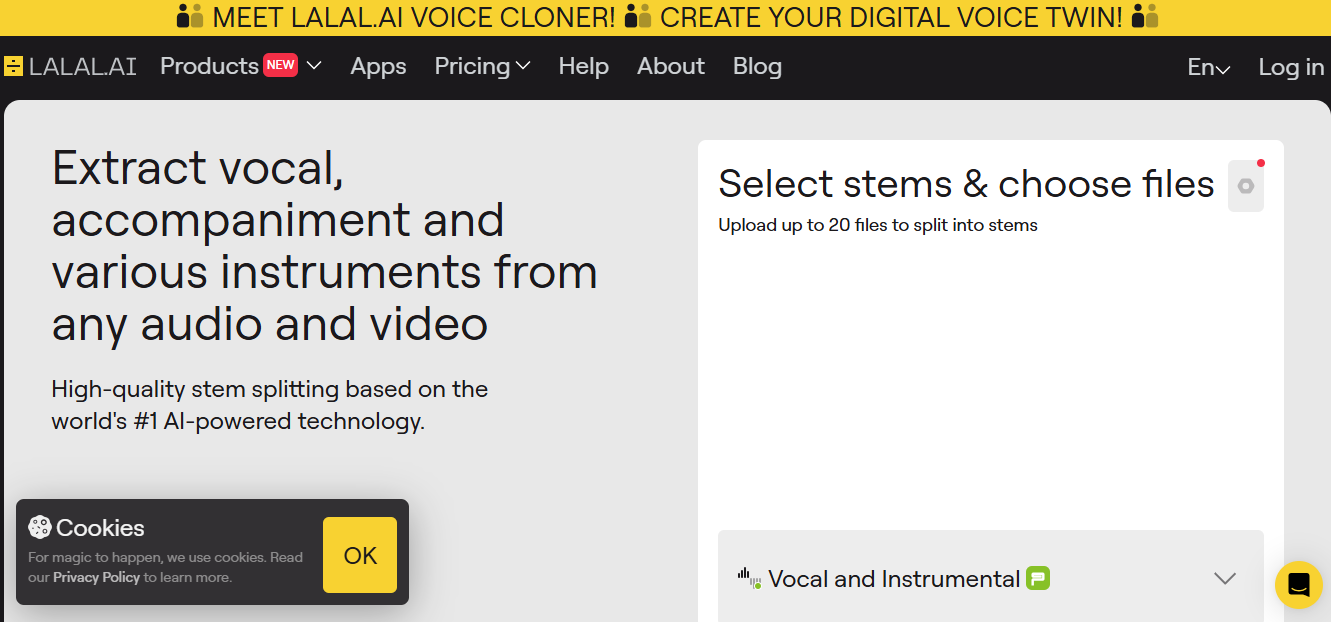This screenshot has height=622, width=1331.
Task: Click the LALAL.AI yellow logo icon
Action: 13,67
